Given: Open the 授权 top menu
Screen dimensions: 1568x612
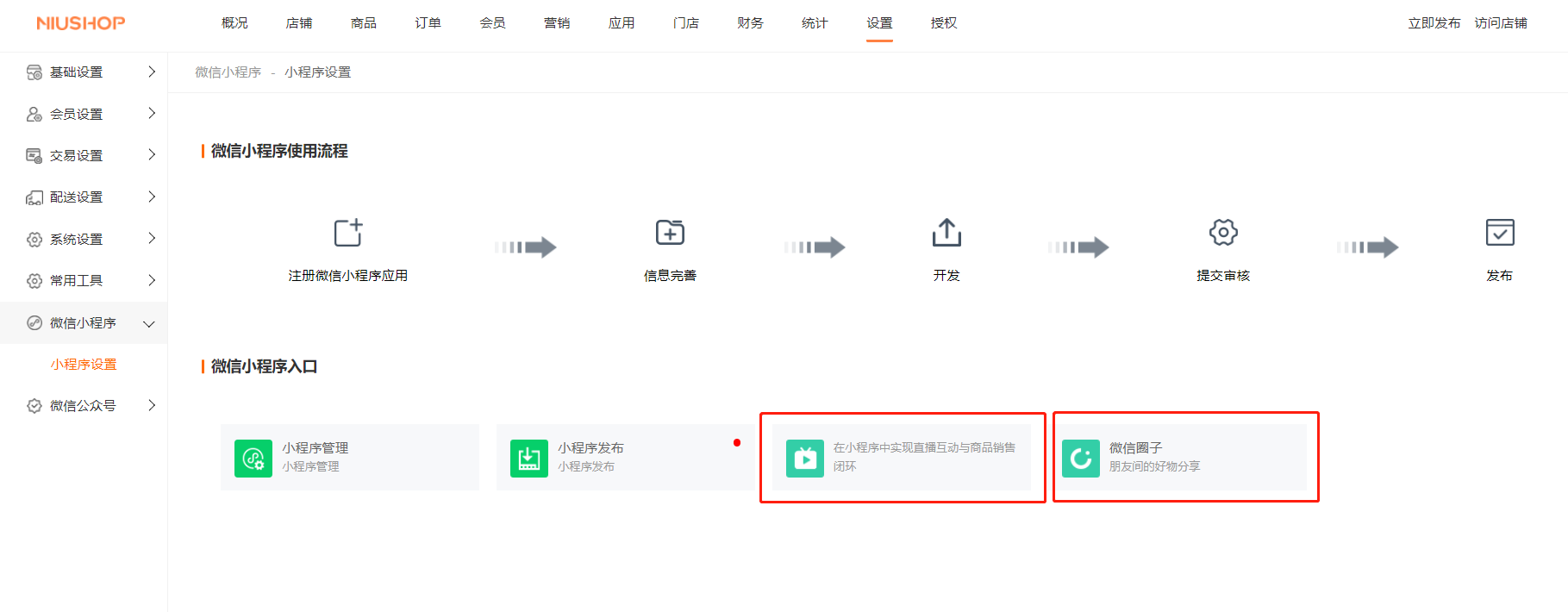Looking at the screenshot, I should [944, 23].
